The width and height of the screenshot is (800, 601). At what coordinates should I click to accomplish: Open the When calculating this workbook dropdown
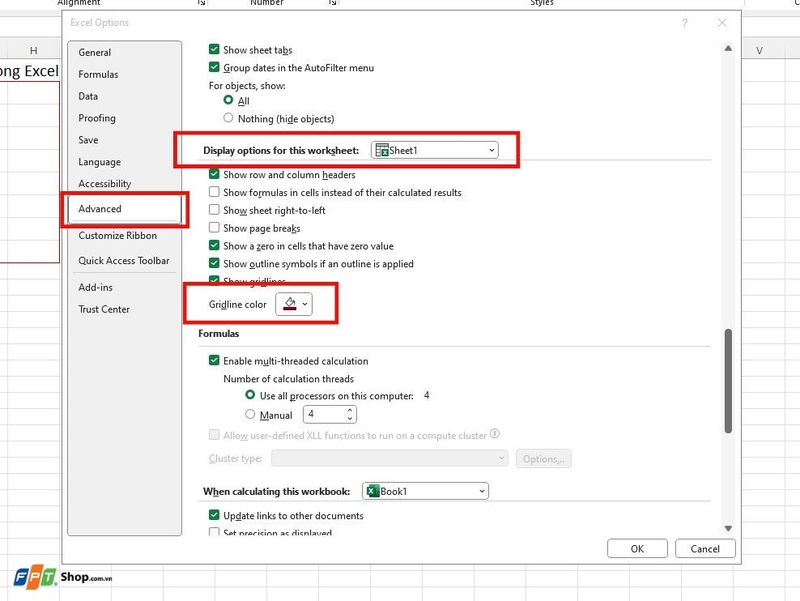pyautogui.click(x=480, y=491)
